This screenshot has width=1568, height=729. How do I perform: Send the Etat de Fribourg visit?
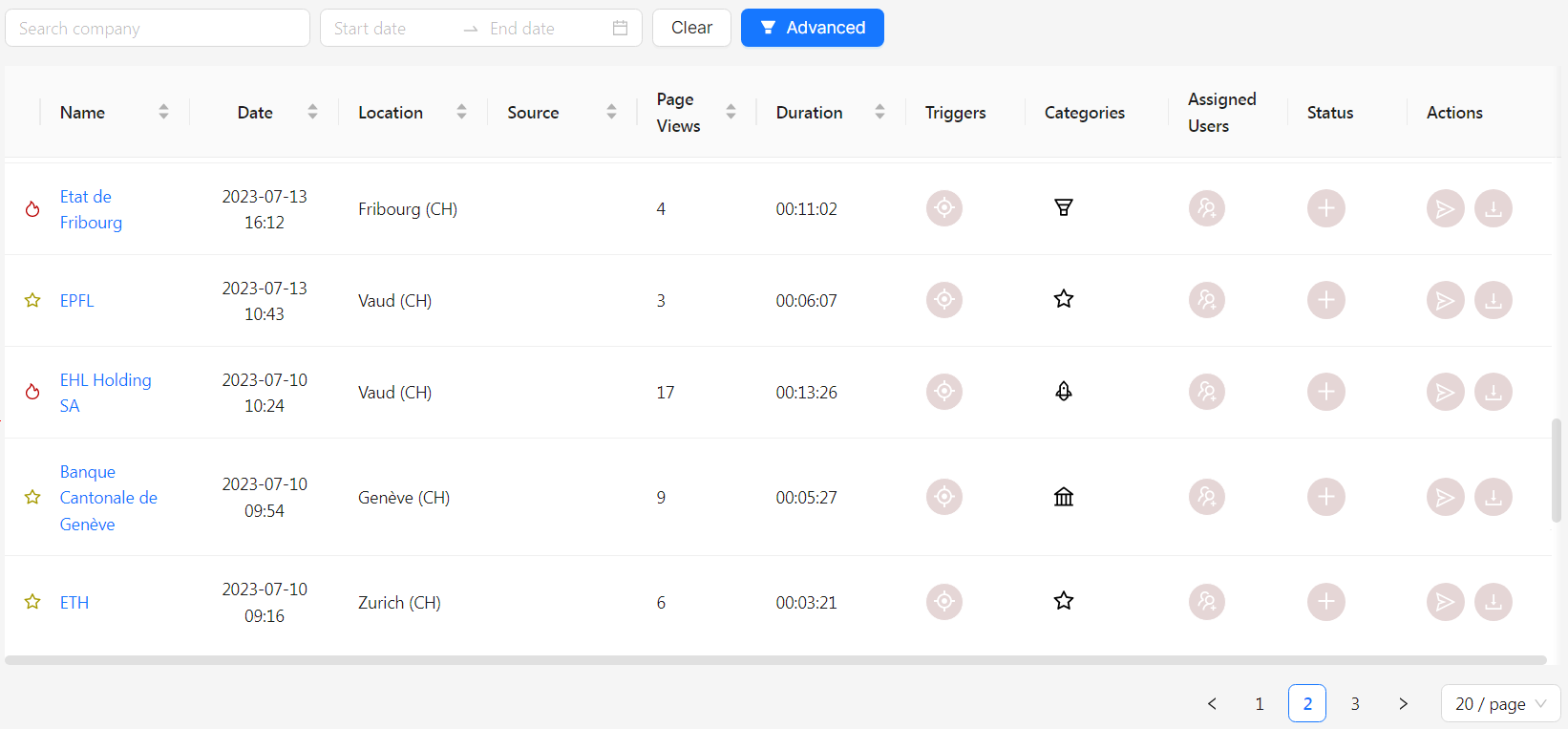(x=1446, y=208)
